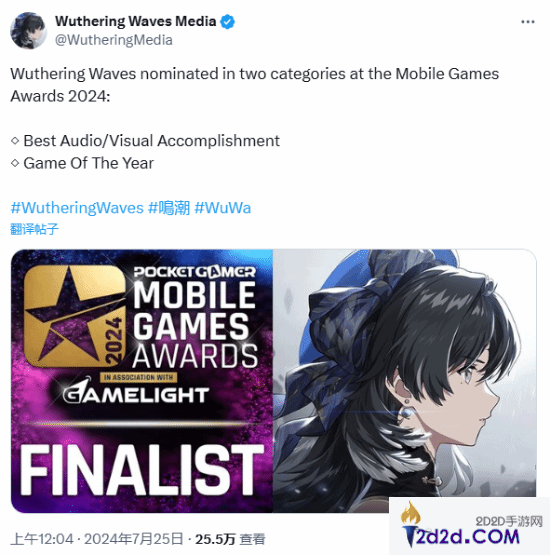The width and height of the screenshot is (550, 555).
Task: Open the Wuthering Waves Media display name
Action: pos(136,22)
